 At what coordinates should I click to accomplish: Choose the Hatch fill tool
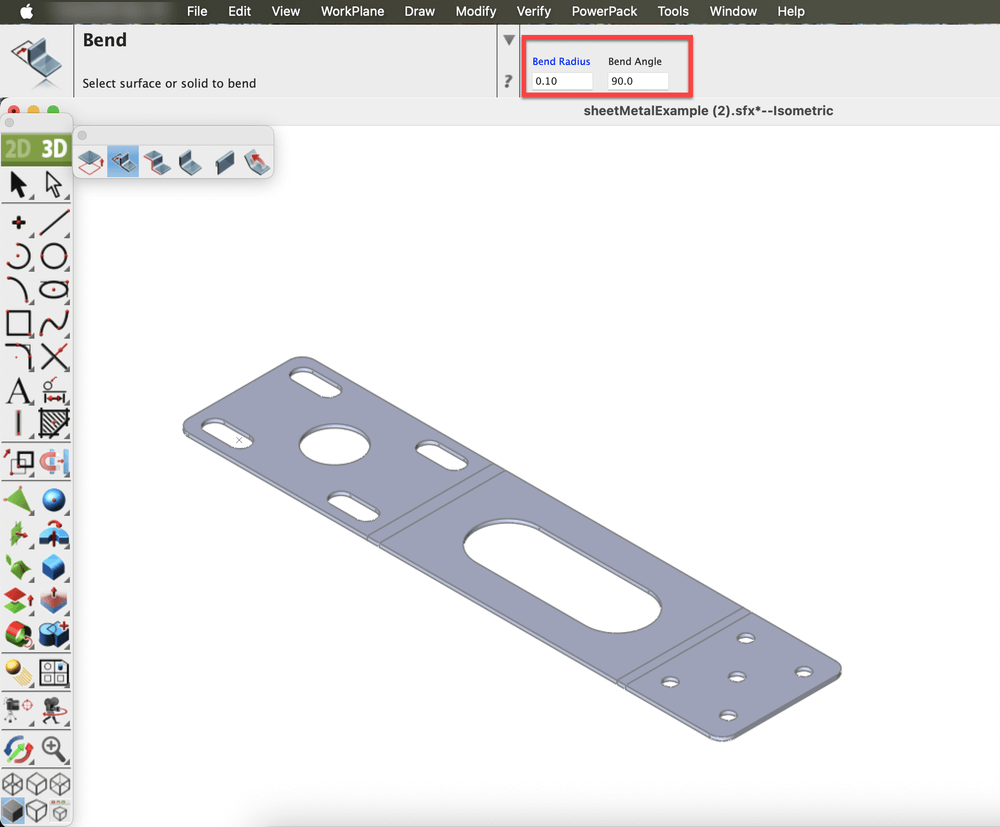click(x=54, y=424)
